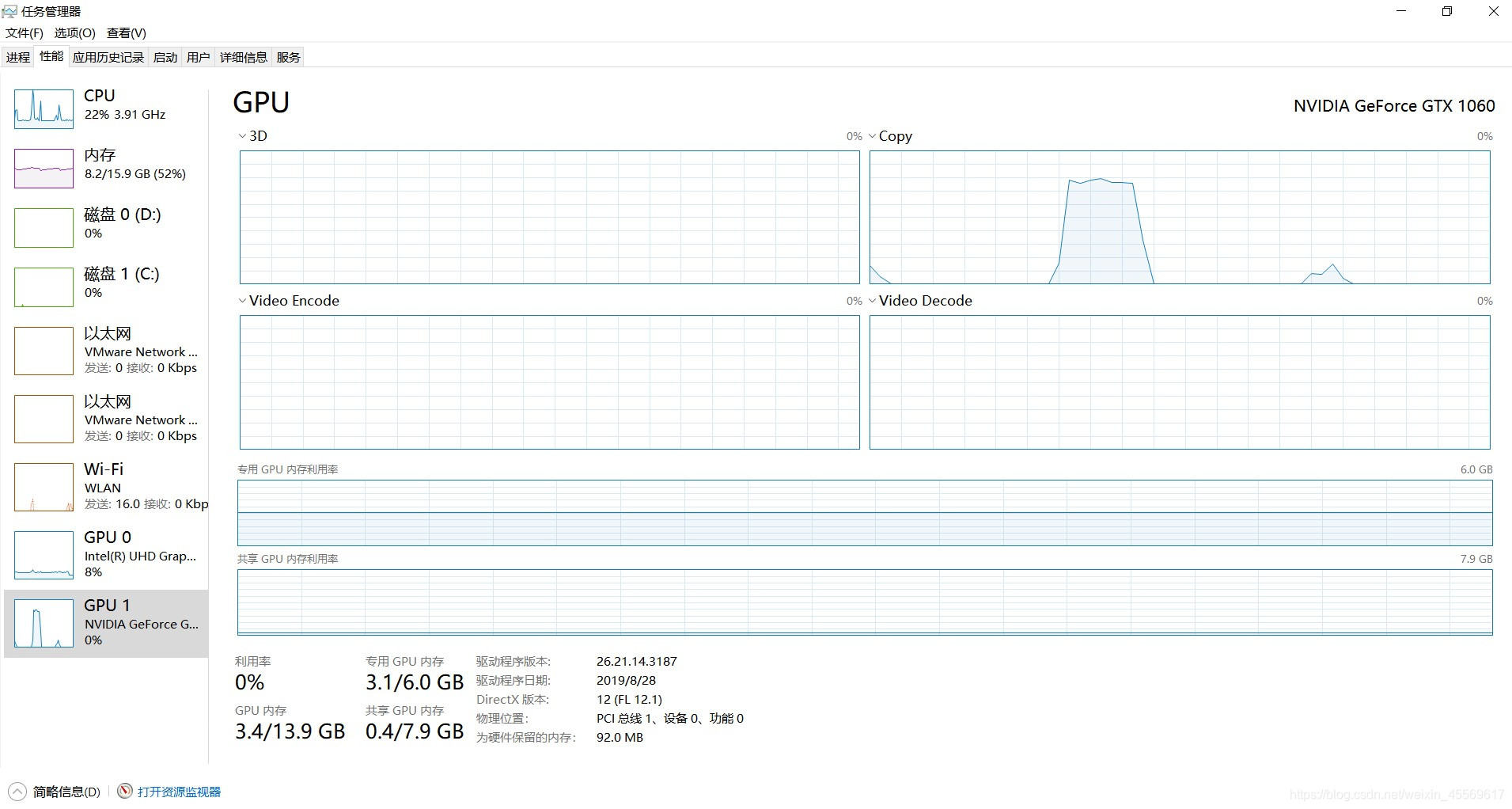Open the Video Decode engine dropdown
Viewport: 1512px width, 809px height.
tap(872, 301)
